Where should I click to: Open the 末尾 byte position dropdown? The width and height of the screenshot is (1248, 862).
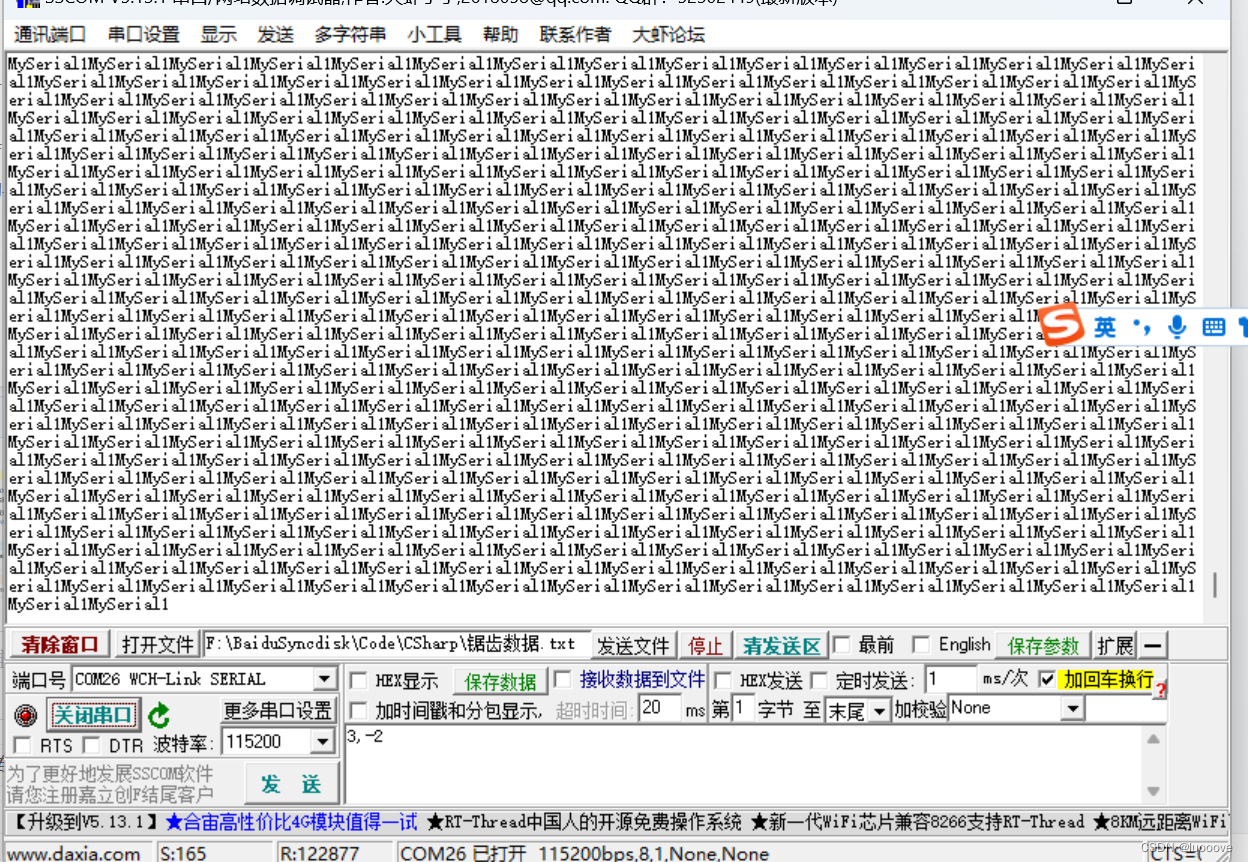pos(879,711)
